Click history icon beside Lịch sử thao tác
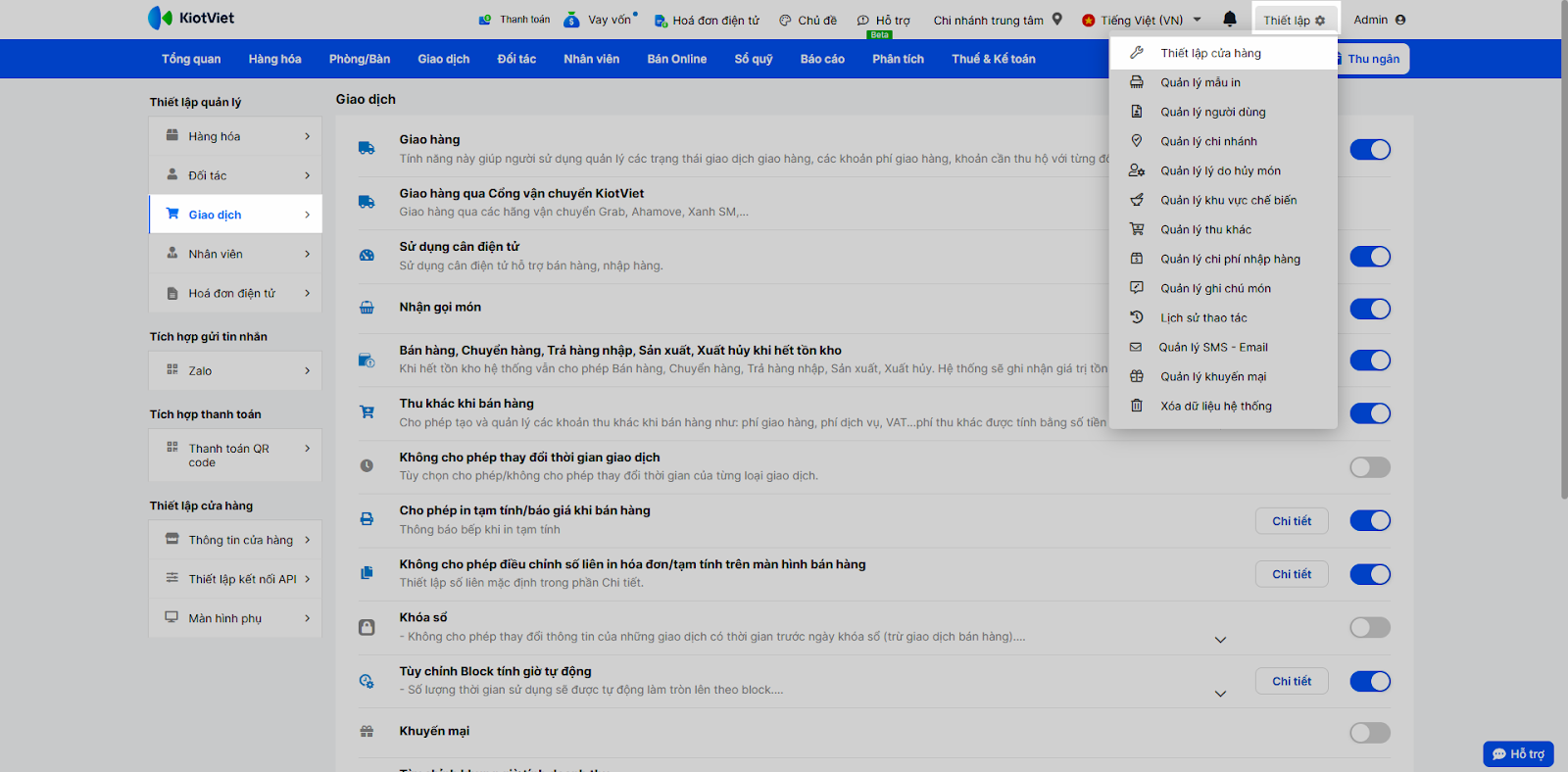The width and height of the screenshot is (1568, 772). [1137, 317]
